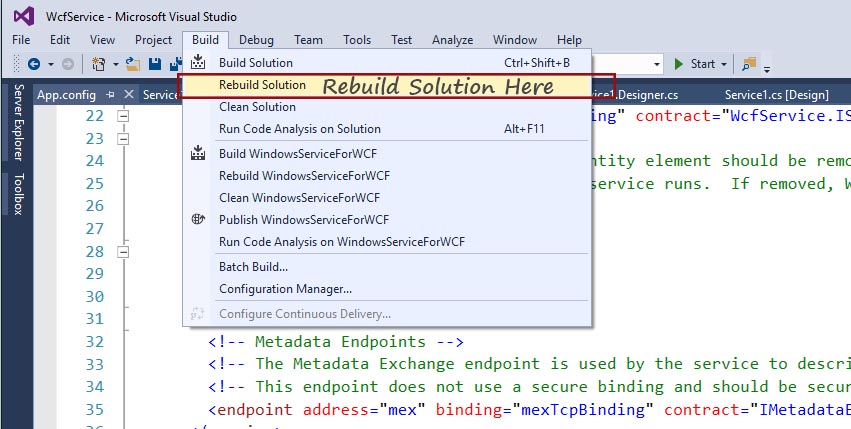The width and height of the screenshot is (851, 429).
Task: Select Run Code Analysis on WindowsServiceForWCF
Action: 386,242
